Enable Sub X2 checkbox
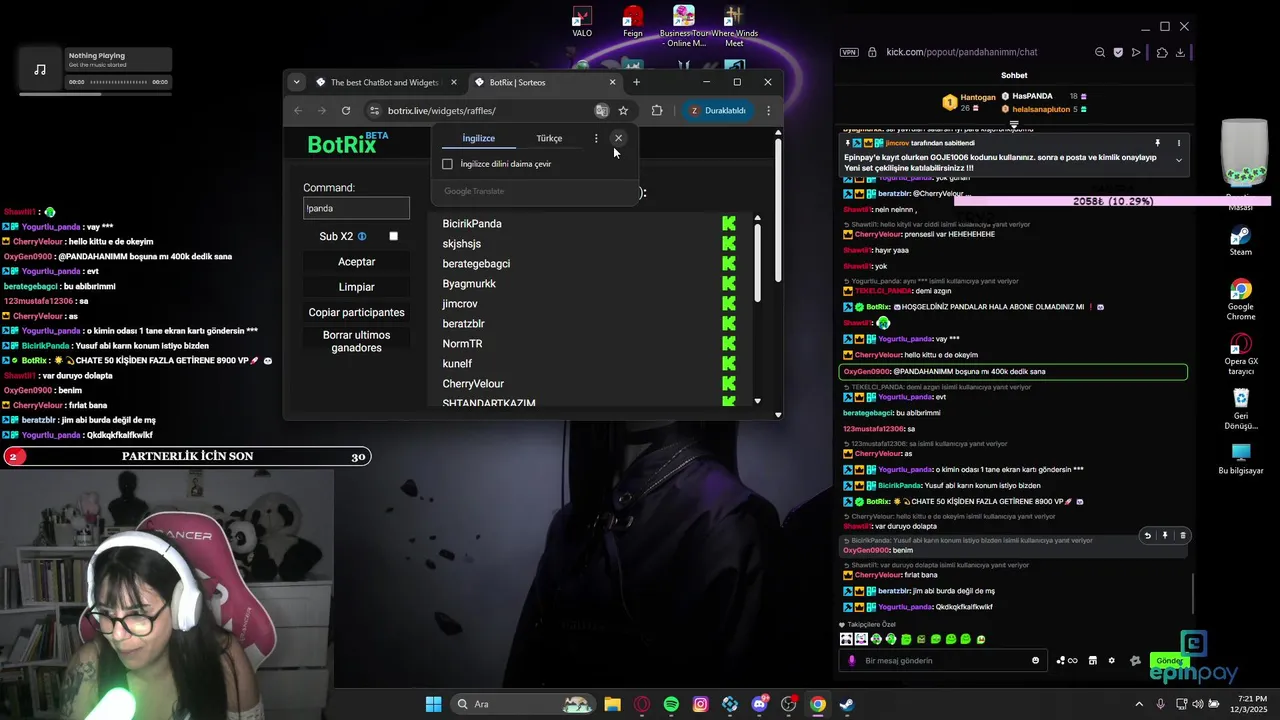This screenshot has width=1280, height=720. pyautogui.click(x=393, y=237)
